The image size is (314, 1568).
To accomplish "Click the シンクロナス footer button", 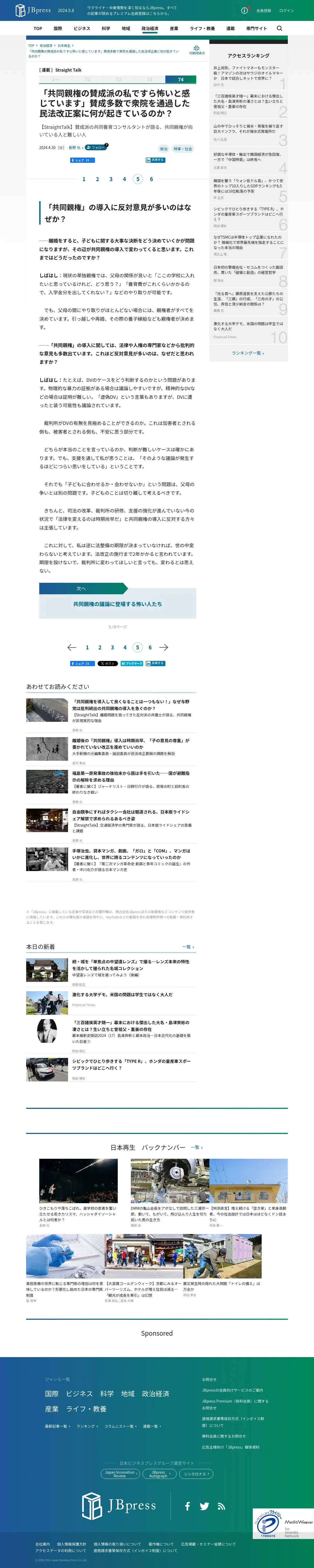I will [x=196, y=1474].
